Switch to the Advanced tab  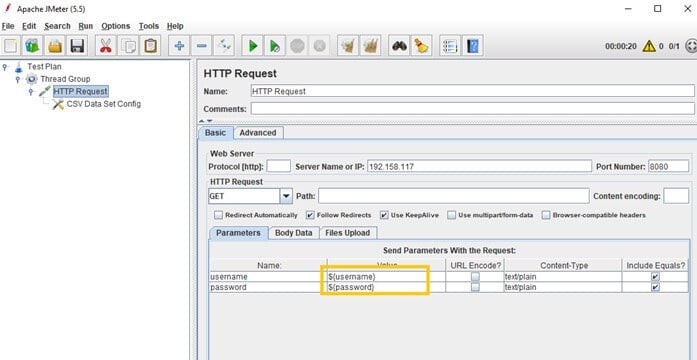pos(258,132)
